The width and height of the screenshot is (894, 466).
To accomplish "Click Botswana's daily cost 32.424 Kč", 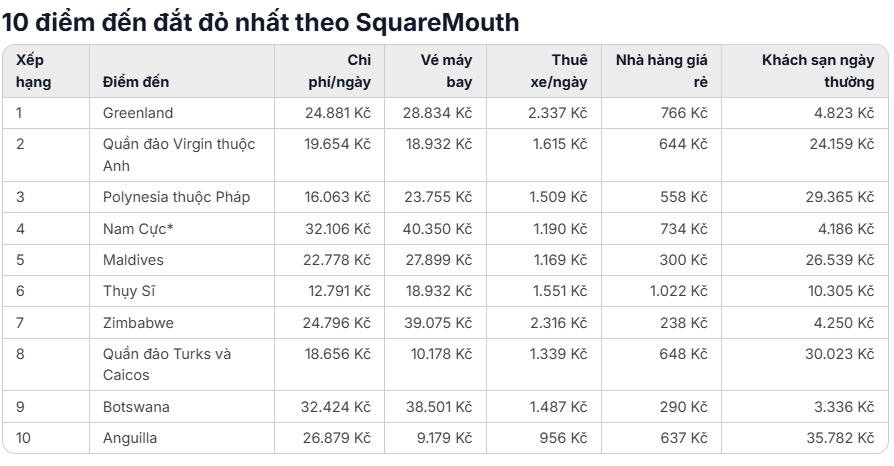I will pos(336,407).
